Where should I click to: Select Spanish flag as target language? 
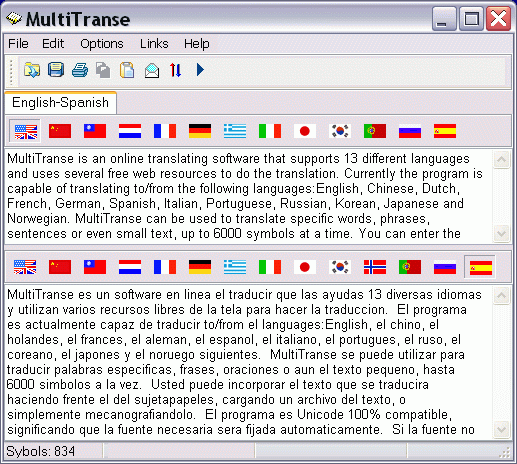click(x=480, y=267)
